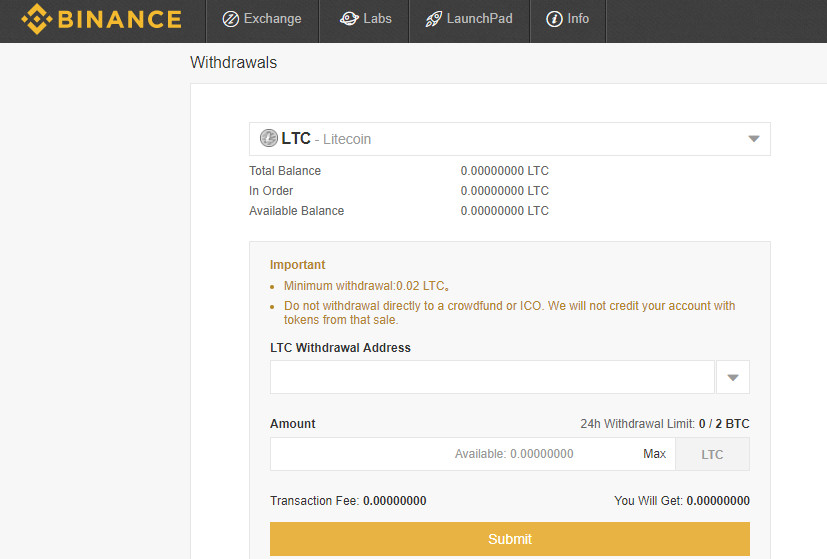
Task: Click the crowdfund or ICO warning text
Action: tap(509, 313)
